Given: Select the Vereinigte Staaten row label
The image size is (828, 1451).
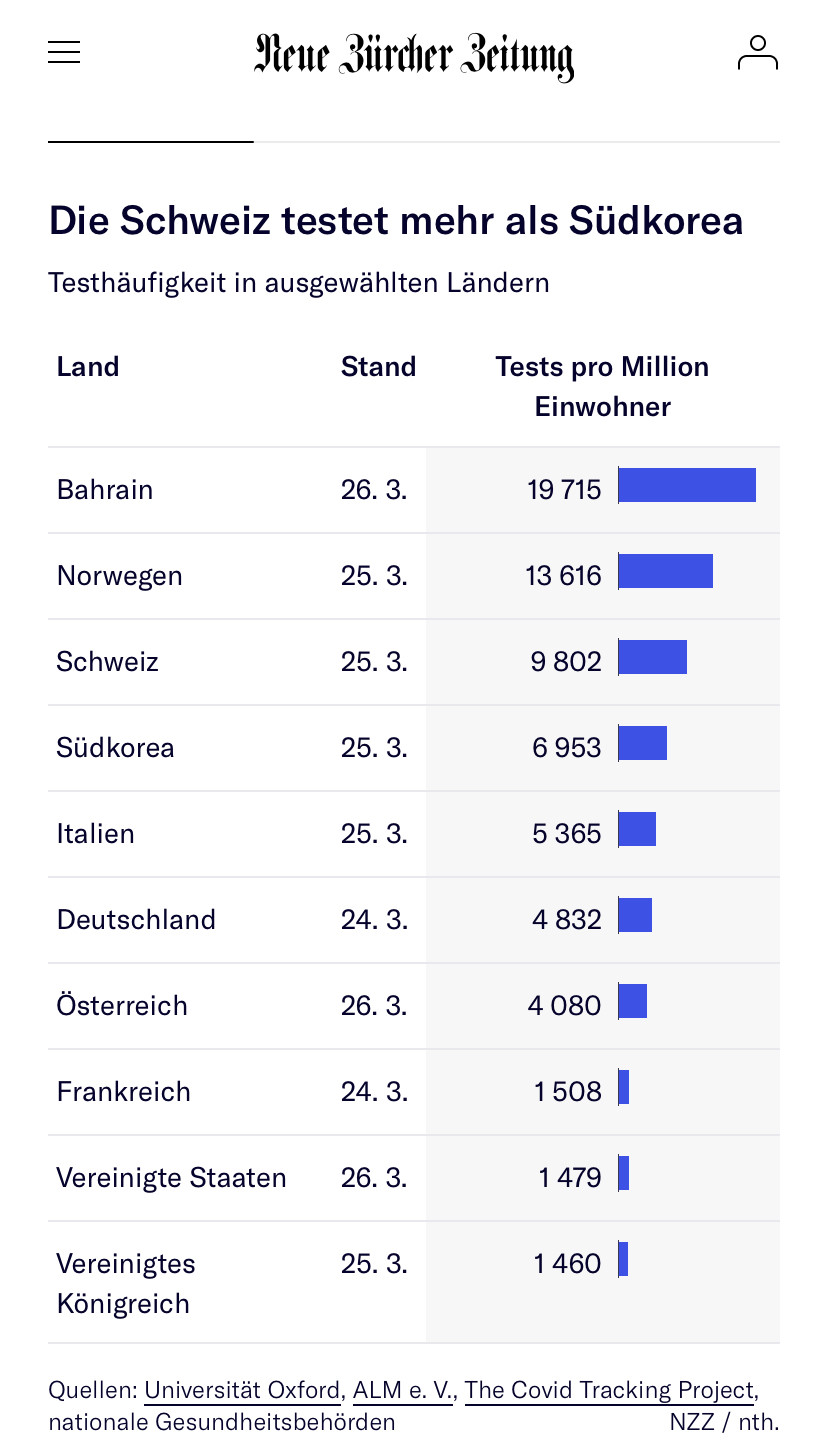Looking at the screenshot, I should coord(172,1178).
